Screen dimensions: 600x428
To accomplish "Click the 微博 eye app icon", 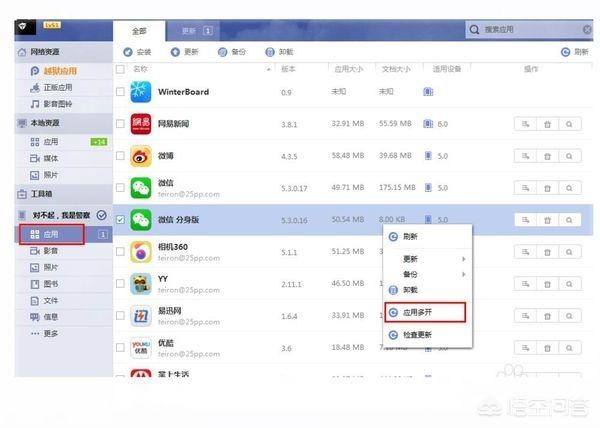I will point(141,156).
